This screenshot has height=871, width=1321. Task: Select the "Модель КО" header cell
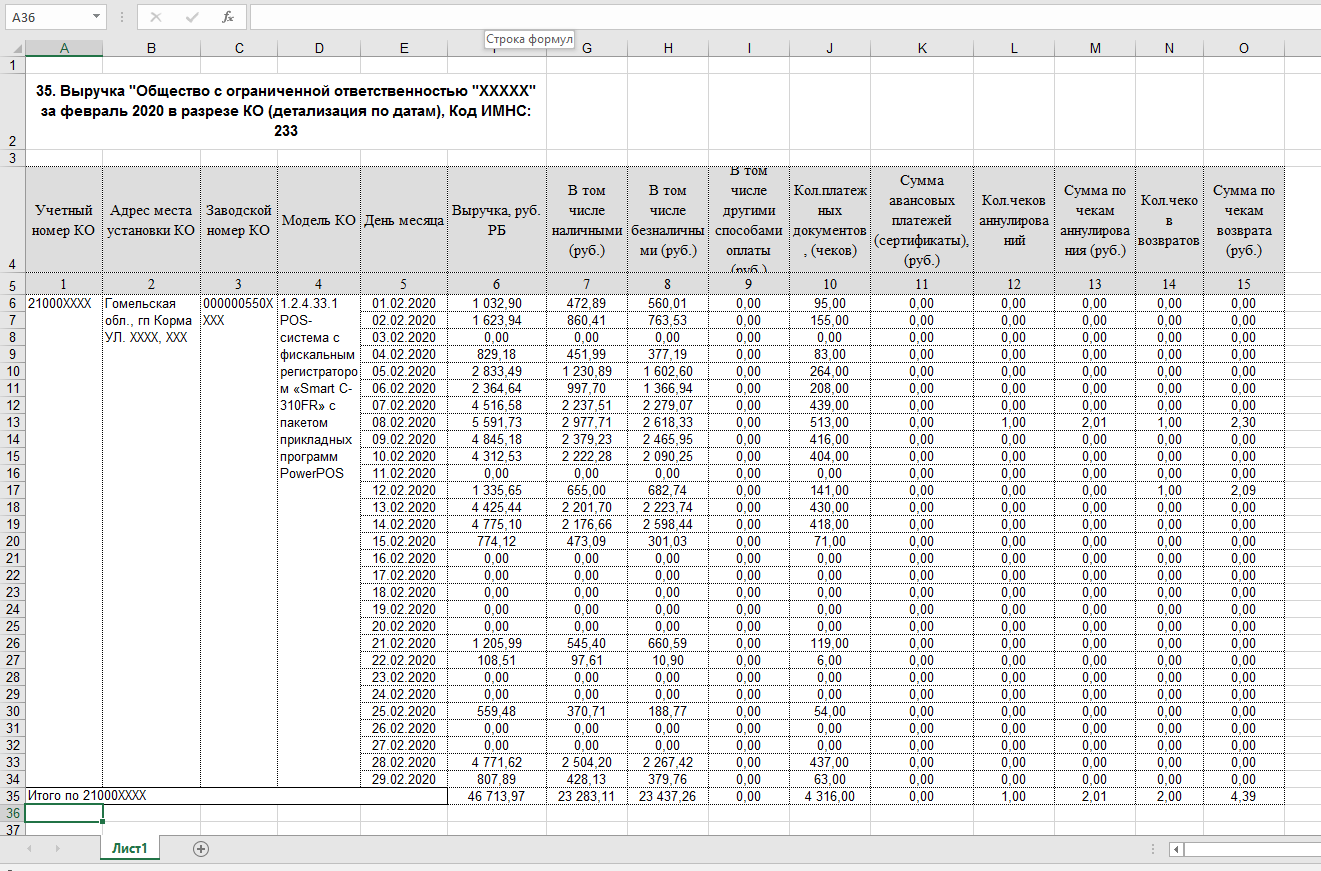[x=319, y=220]
